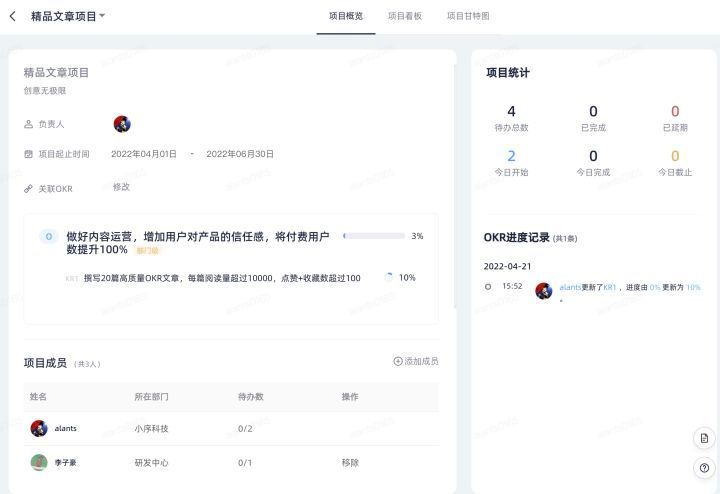This screenshot has width=720, height=494.
Task: Click the 待办数 column header
Action: 251,397
